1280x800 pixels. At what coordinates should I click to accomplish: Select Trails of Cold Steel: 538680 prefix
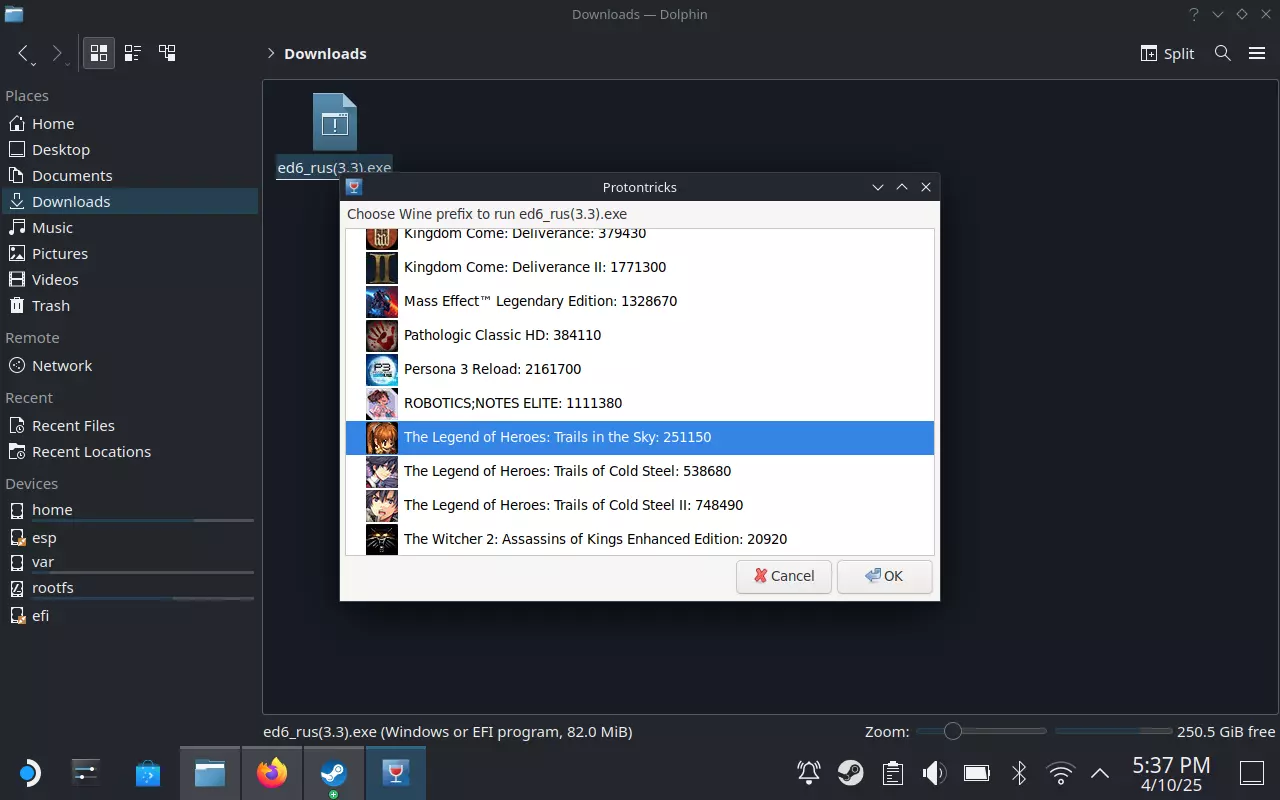point(640,471)
